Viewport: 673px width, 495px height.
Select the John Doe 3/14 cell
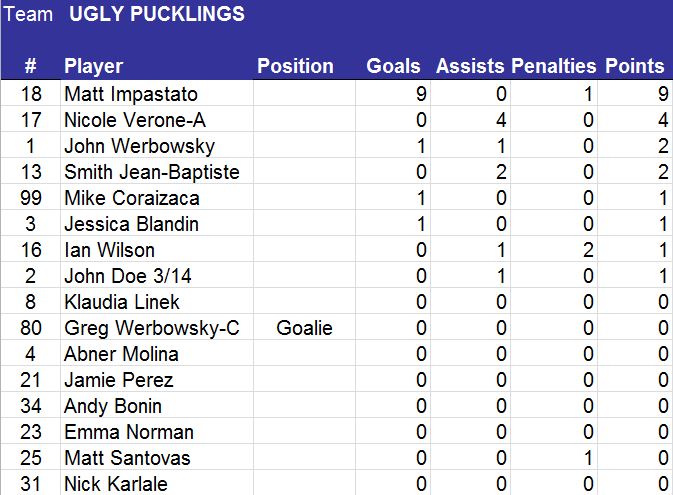(124, 276)
